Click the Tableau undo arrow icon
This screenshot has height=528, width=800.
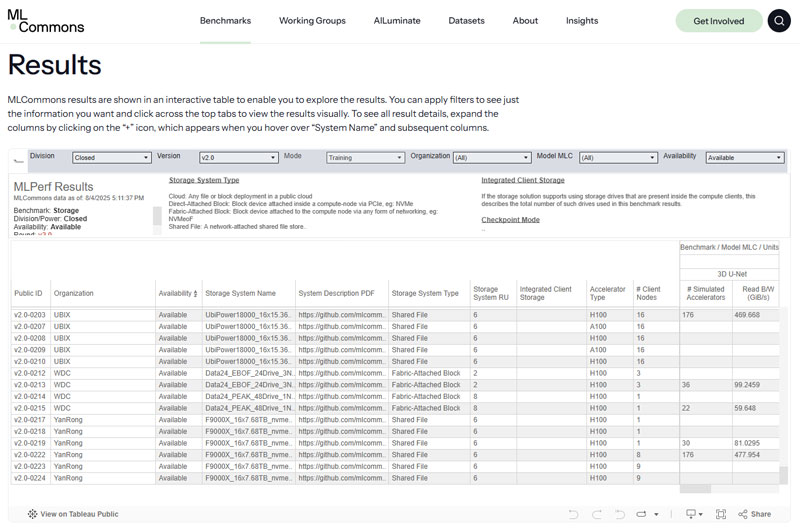[x=573, y=514]
